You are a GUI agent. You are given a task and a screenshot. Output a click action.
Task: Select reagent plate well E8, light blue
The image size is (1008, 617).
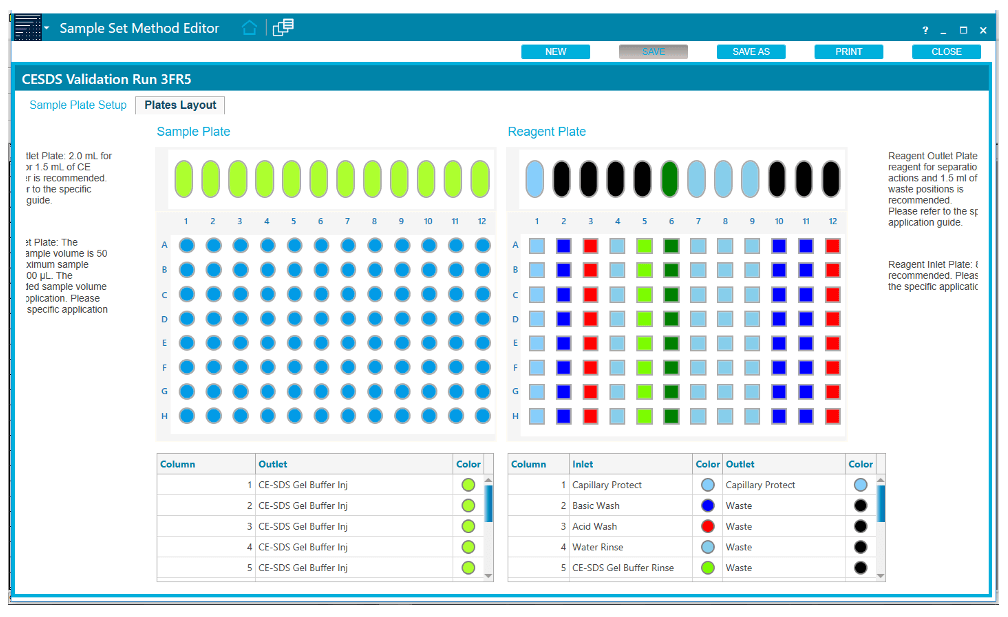pos(725,343)
